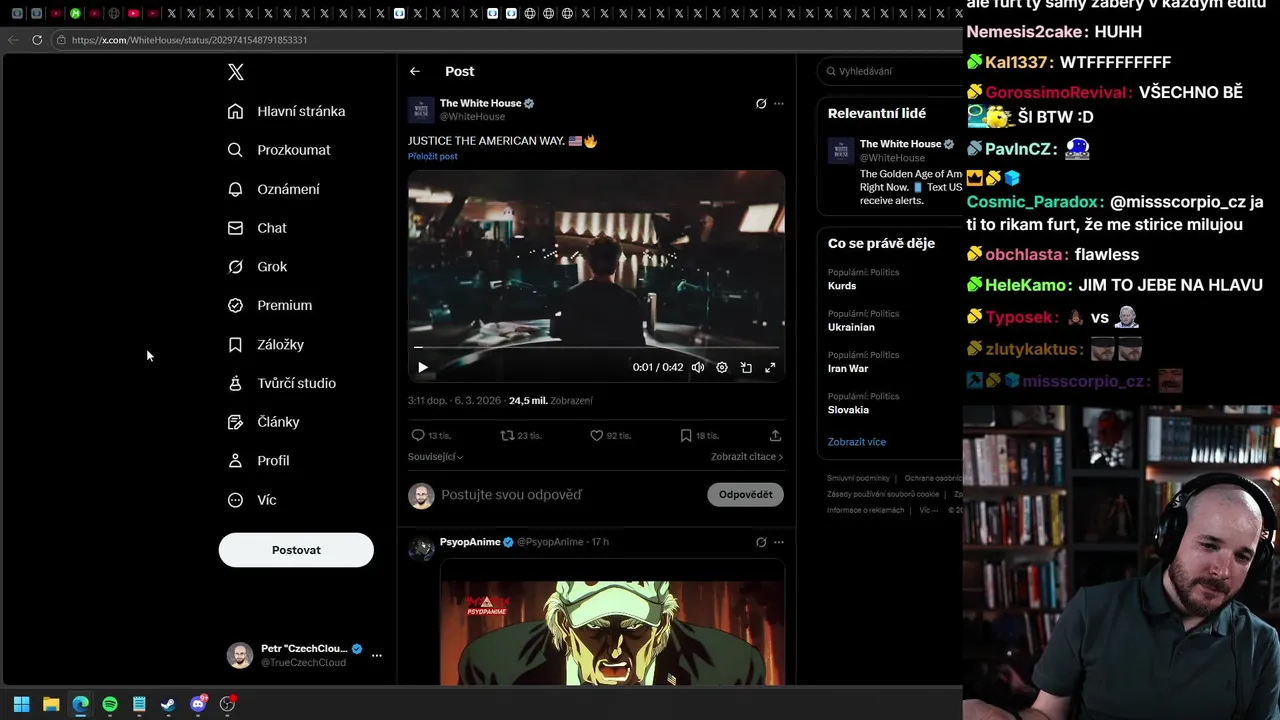Viewport: 1280px width, 720px height.
Task: Open File Explorer in taskbar
Action: (x=51, y=704)
